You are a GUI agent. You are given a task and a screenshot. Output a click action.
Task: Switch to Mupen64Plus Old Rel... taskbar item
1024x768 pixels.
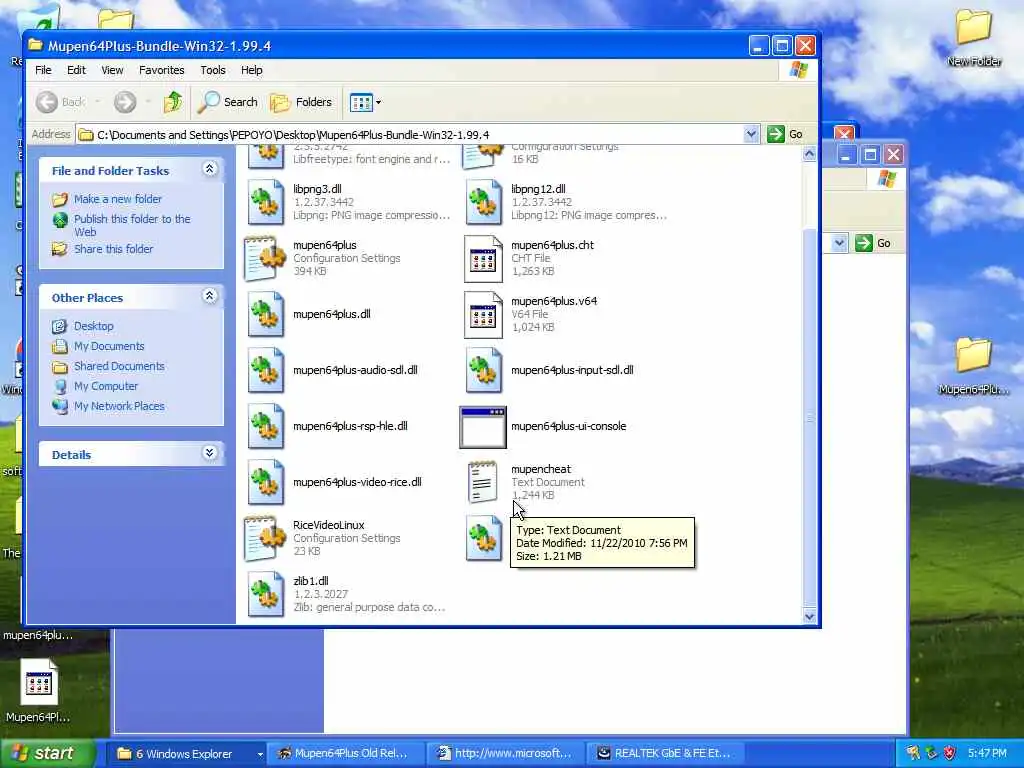coord(348,754)
